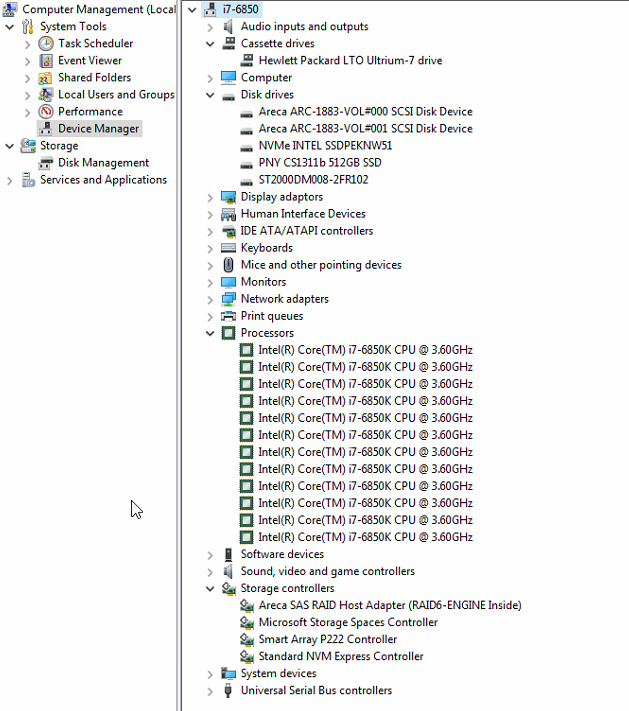Screen dimensions: 629x711
Task: Click the Keyboards category icon
Action: pyautogui.click(x=229, y=248)
